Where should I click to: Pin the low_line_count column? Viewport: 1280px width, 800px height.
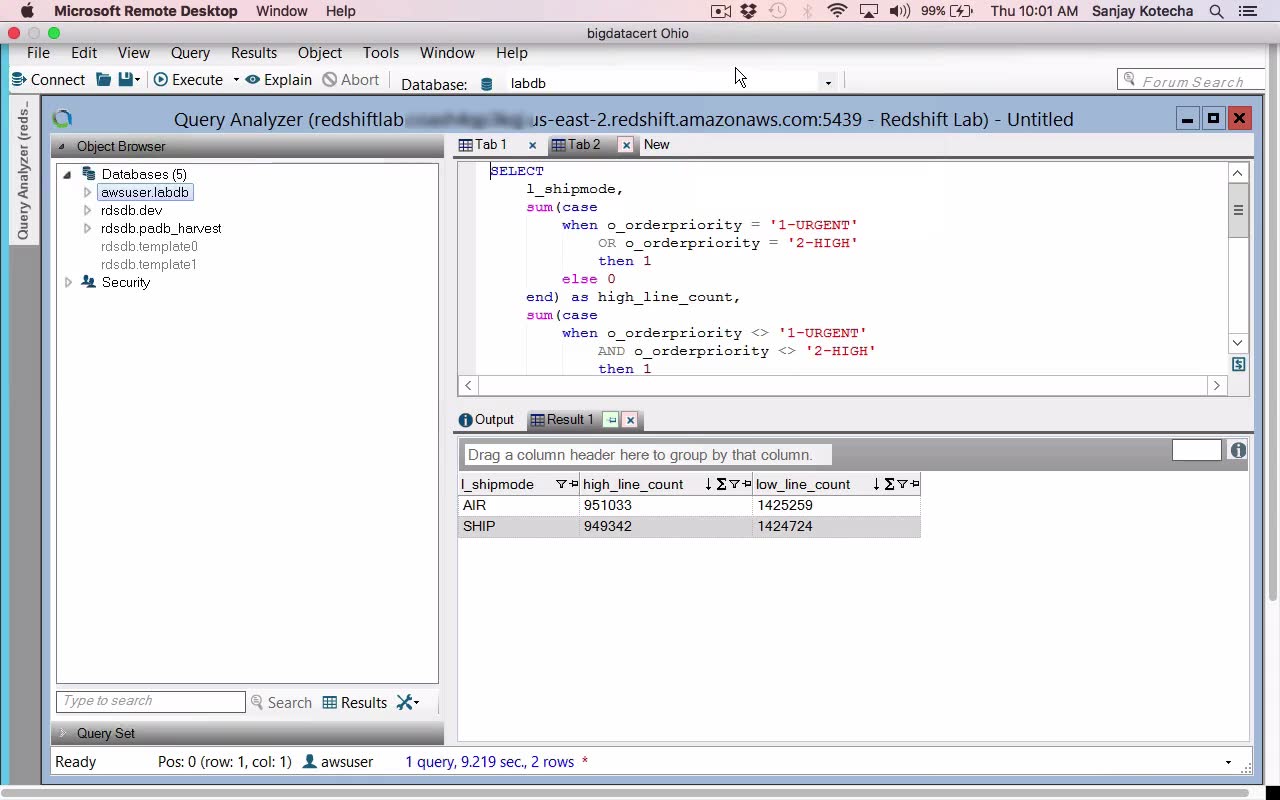(x=915, y=485)
